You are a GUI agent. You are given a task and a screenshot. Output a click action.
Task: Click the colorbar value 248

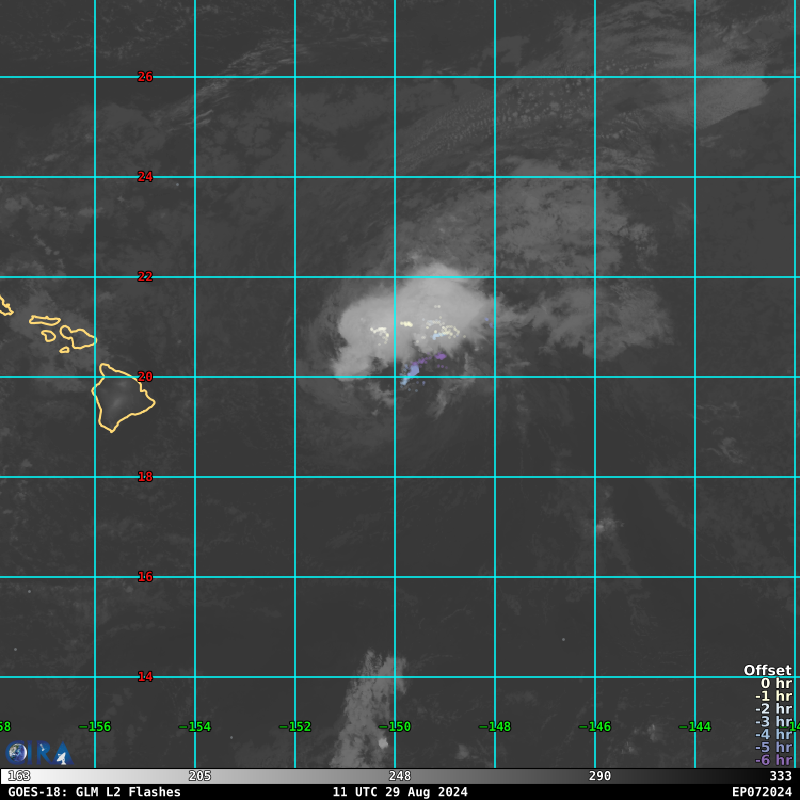[x=399, y=776]
